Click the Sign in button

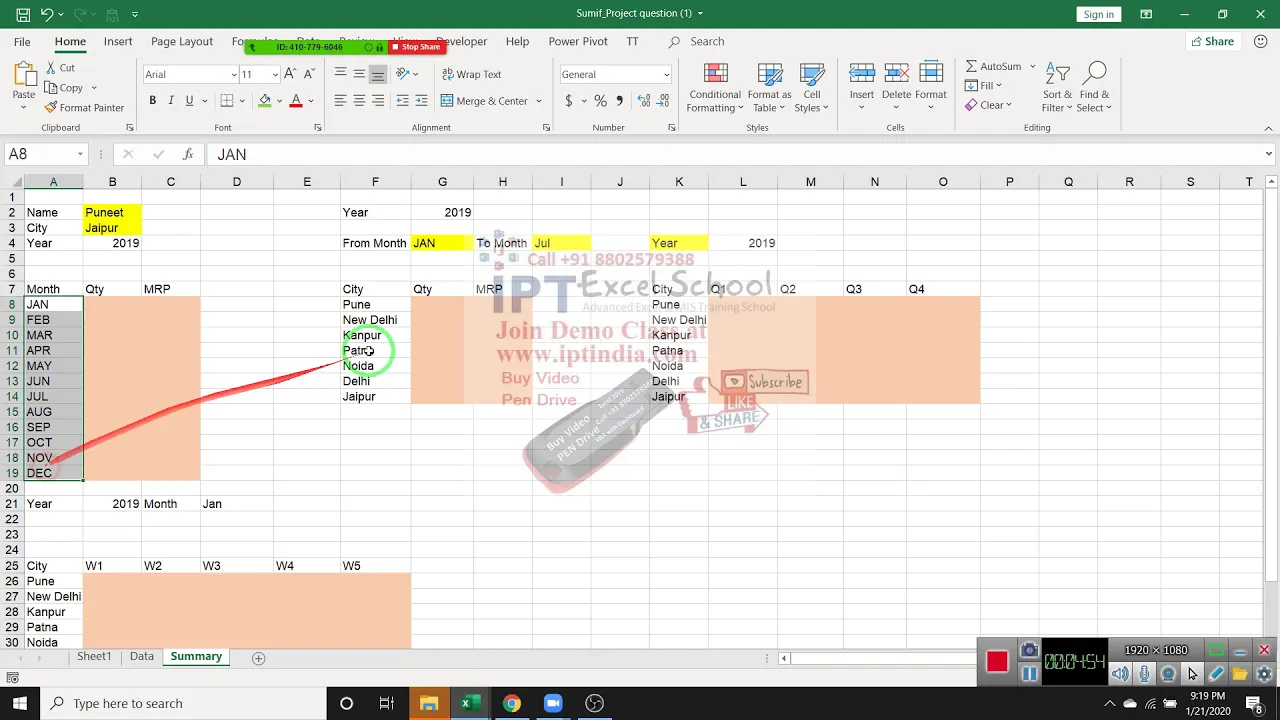(x=1098, y=14)
